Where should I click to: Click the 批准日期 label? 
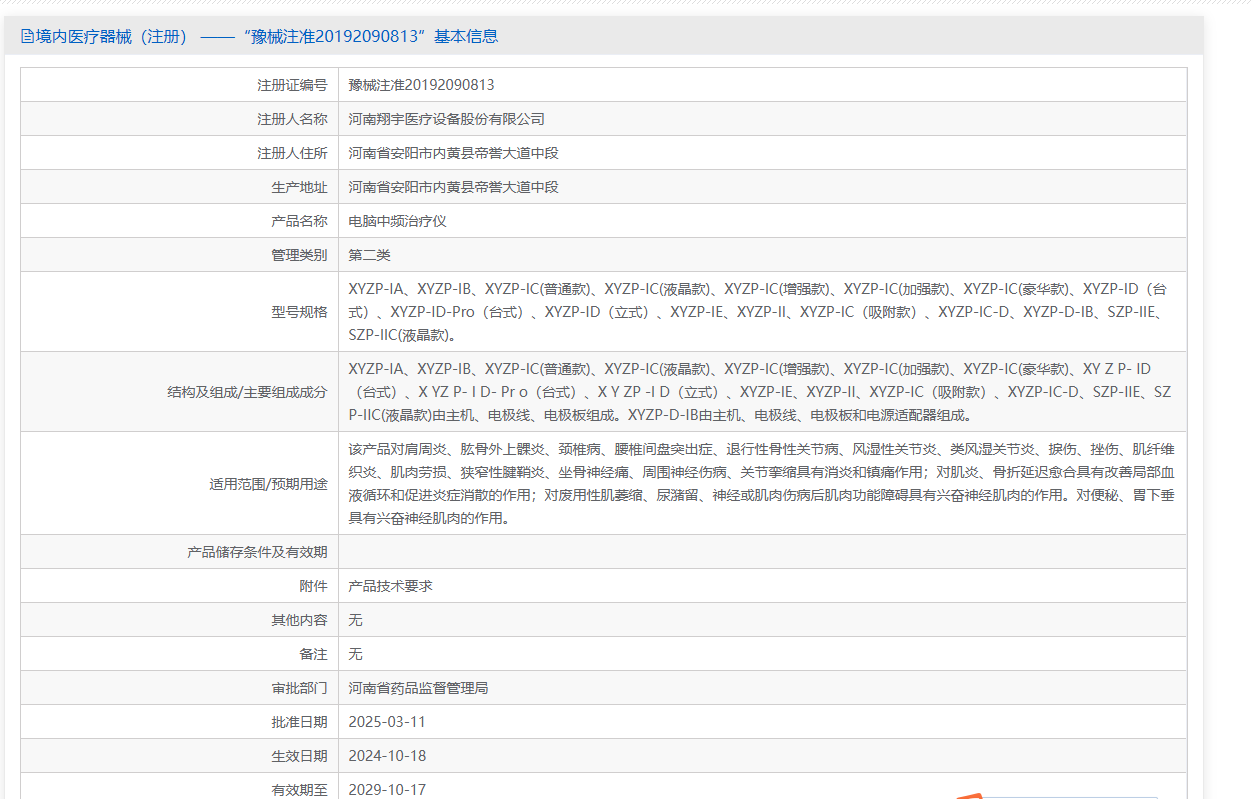point(299,722)
